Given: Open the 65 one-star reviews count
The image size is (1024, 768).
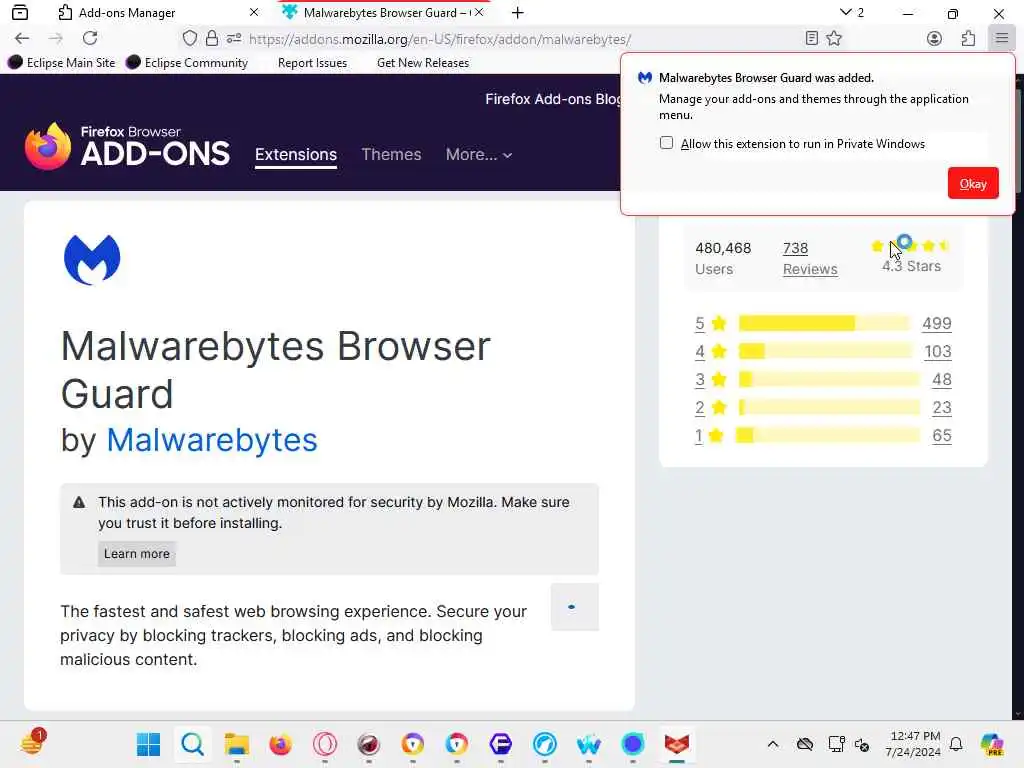Looking at the screenshot, I should click(x=942, y=436).
